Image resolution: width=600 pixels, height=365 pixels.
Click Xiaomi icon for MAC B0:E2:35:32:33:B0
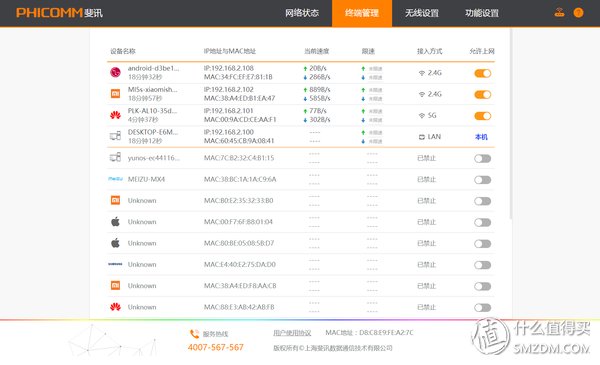(115, 200)
